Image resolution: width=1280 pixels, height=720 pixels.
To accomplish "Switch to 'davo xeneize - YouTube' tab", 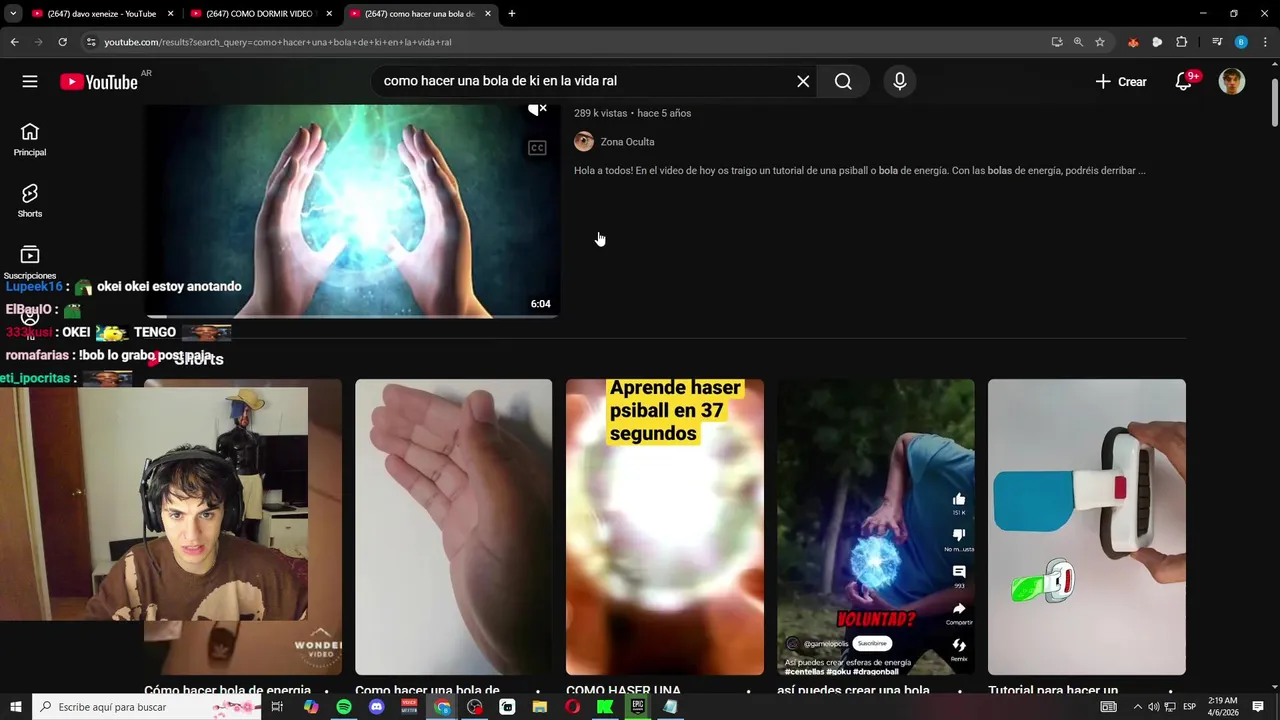I will [x=101, y=14].
